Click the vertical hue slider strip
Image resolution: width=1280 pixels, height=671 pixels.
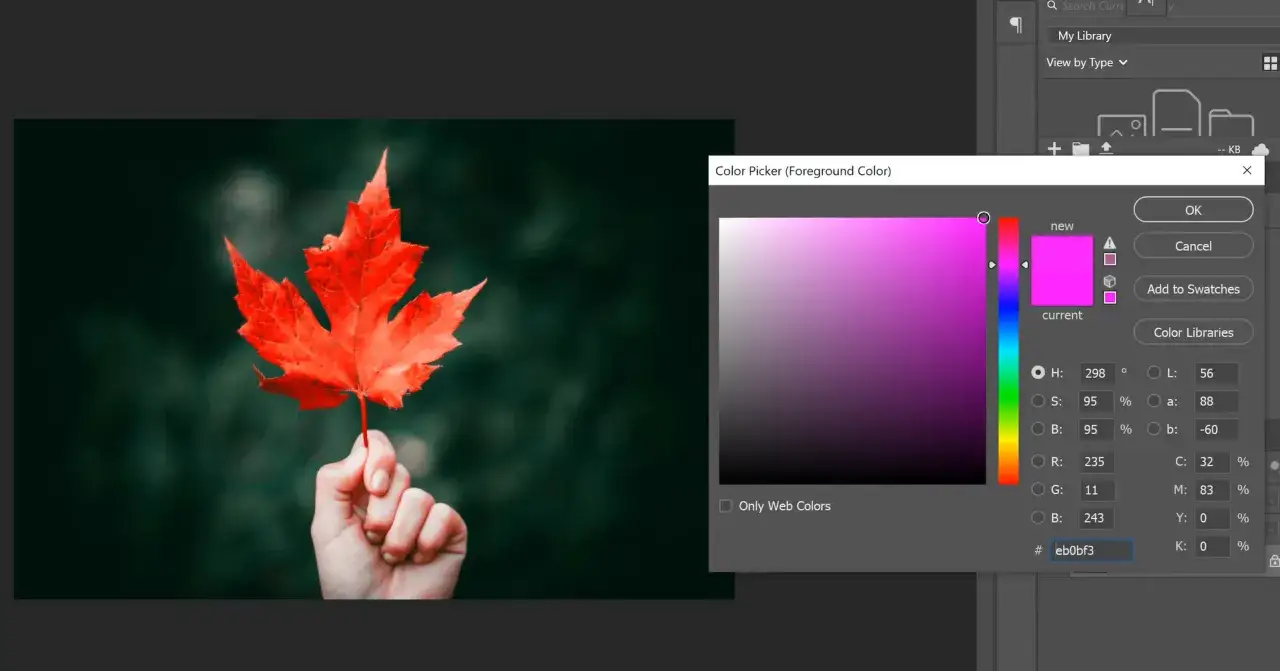coord(1008,350)
